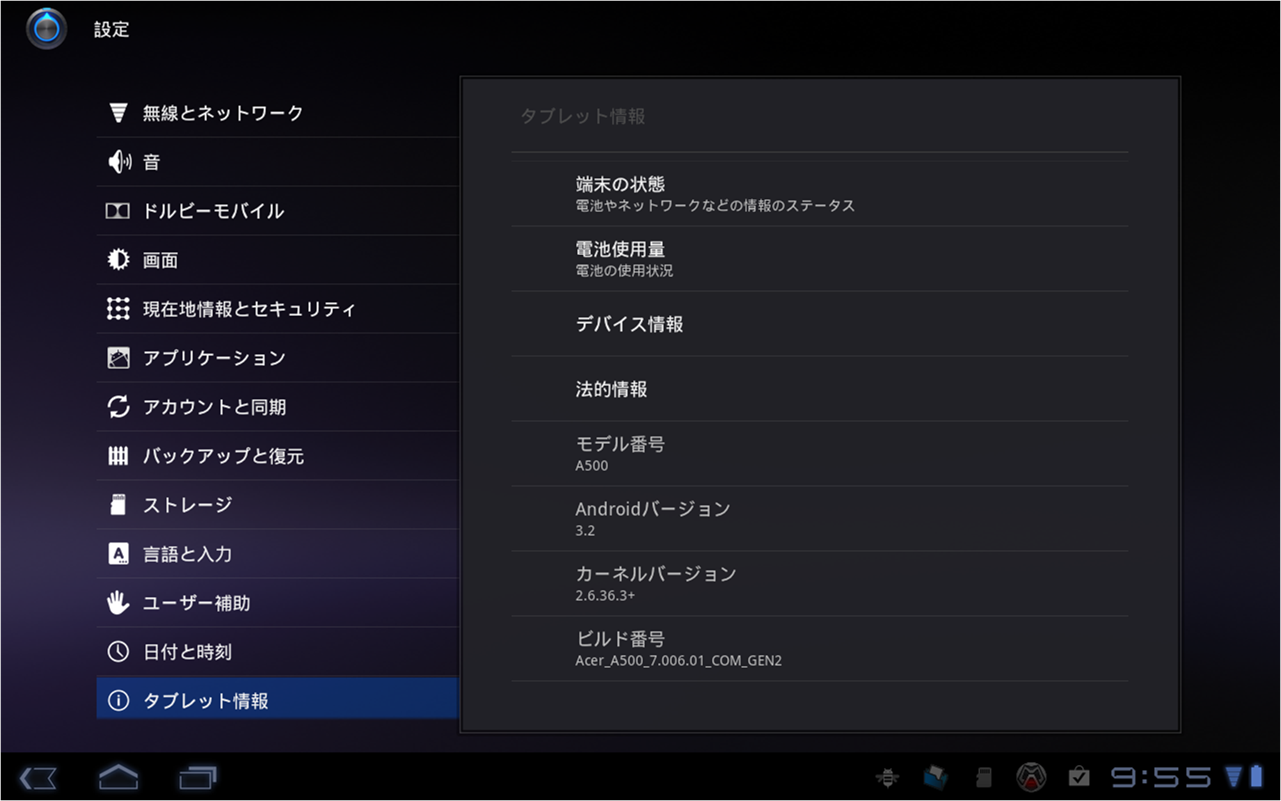1281x801 pixels.
Task: Tap the Wi-Fi signal status icon
Action: point(1232,777)
